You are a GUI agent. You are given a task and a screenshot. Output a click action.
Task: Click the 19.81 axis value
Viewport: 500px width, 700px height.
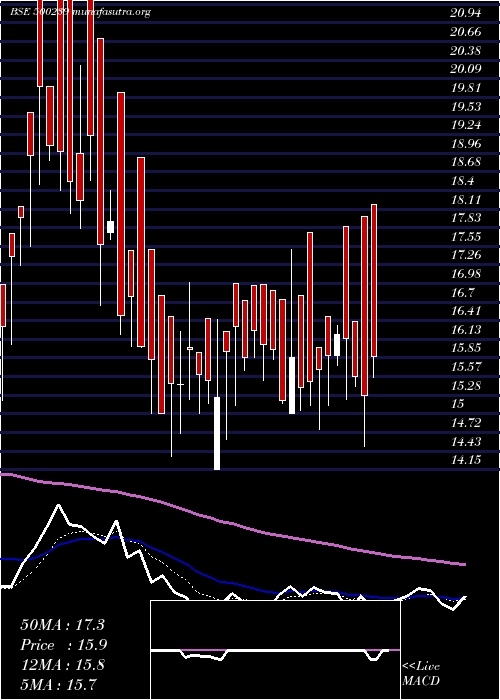466,88
